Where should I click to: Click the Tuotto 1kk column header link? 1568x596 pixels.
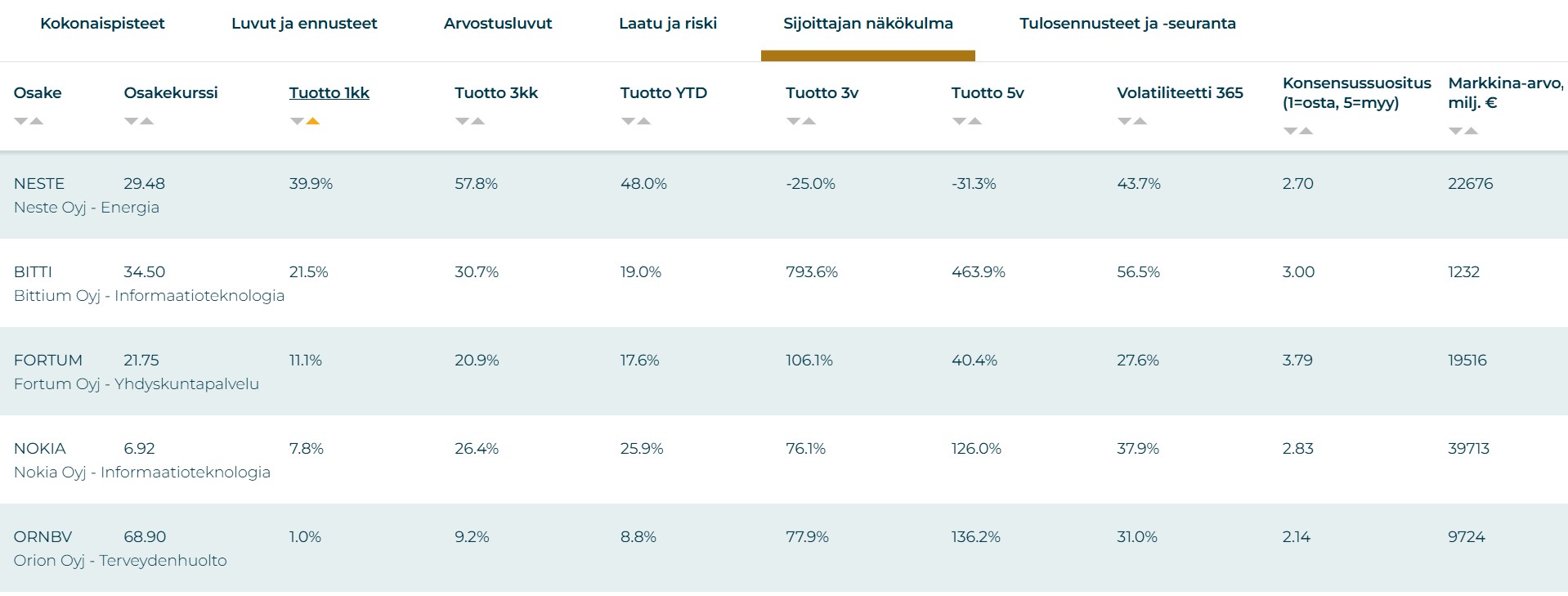coord(329,93)
